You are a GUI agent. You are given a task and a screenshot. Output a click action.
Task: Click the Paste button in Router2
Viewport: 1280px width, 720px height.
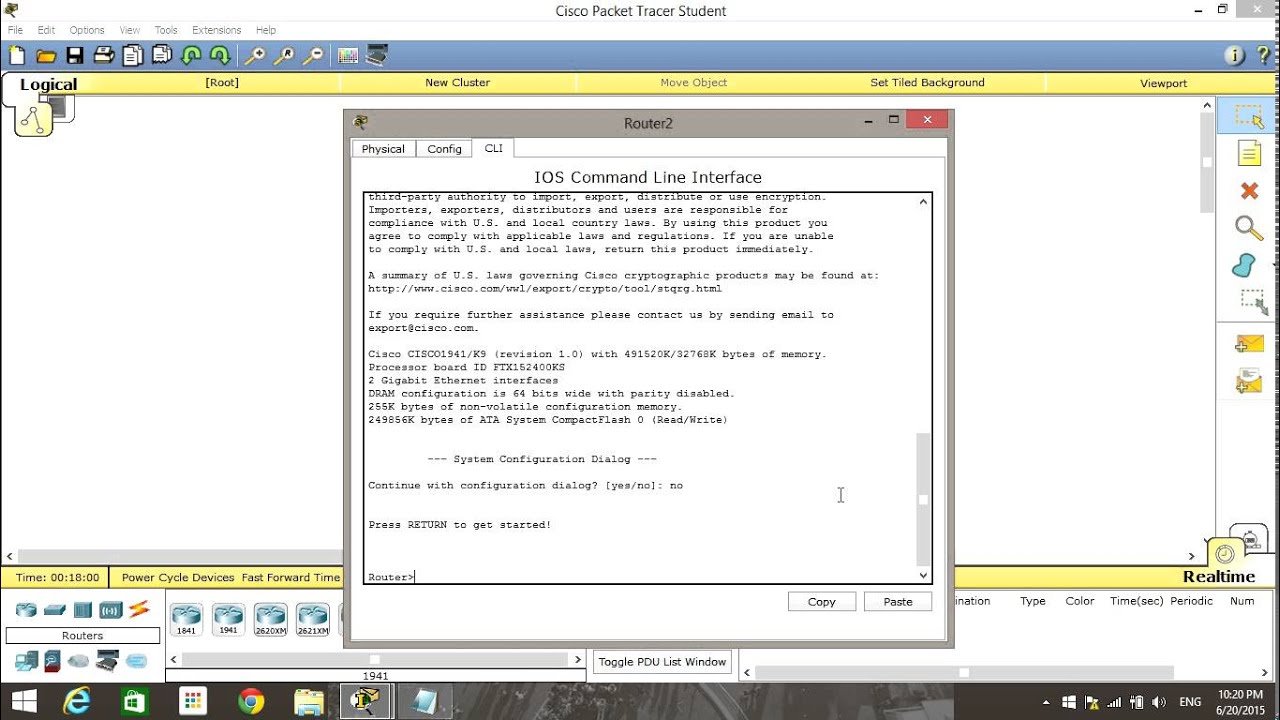(x=898, y=601)
